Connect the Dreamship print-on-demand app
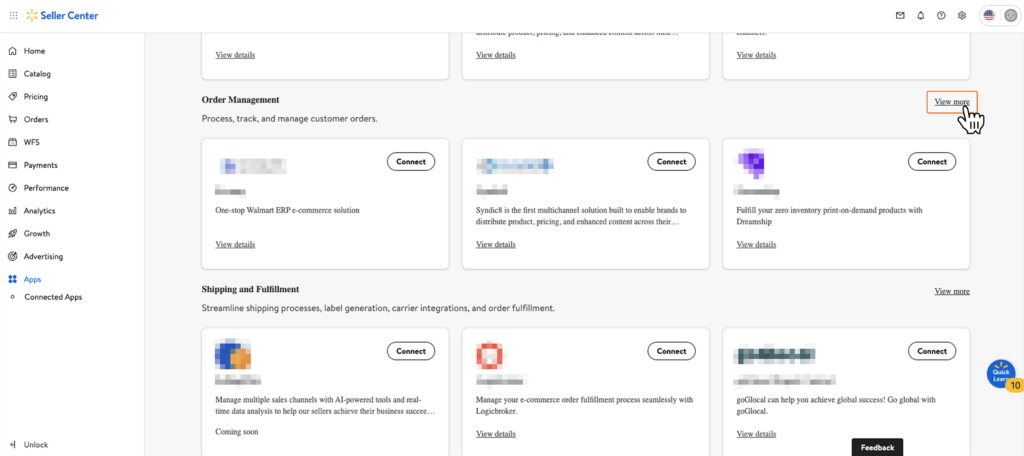This screenshot has height=456, width=1024. point(932,161)
